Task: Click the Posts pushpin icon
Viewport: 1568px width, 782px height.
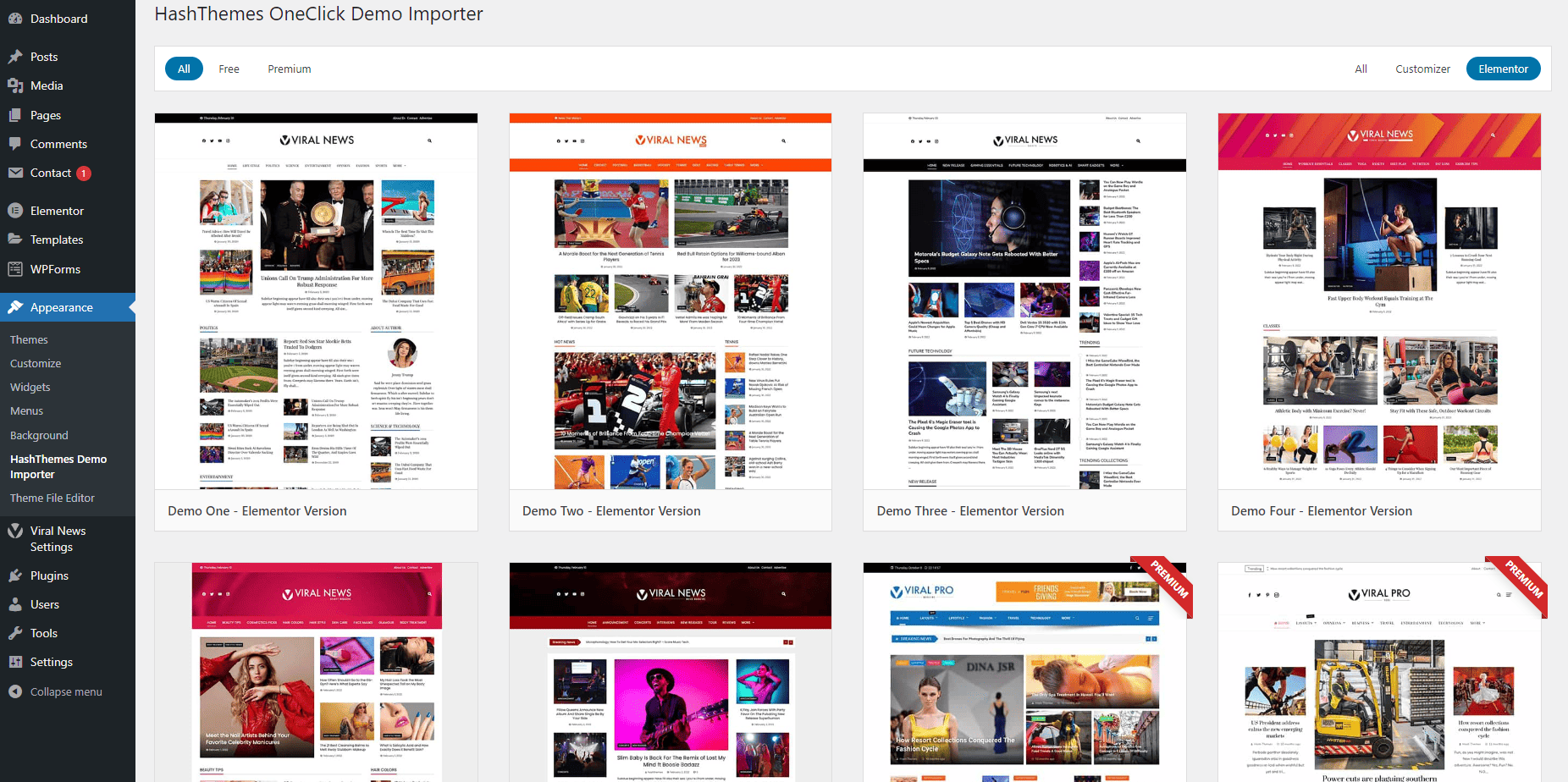Action: (15, 57)
